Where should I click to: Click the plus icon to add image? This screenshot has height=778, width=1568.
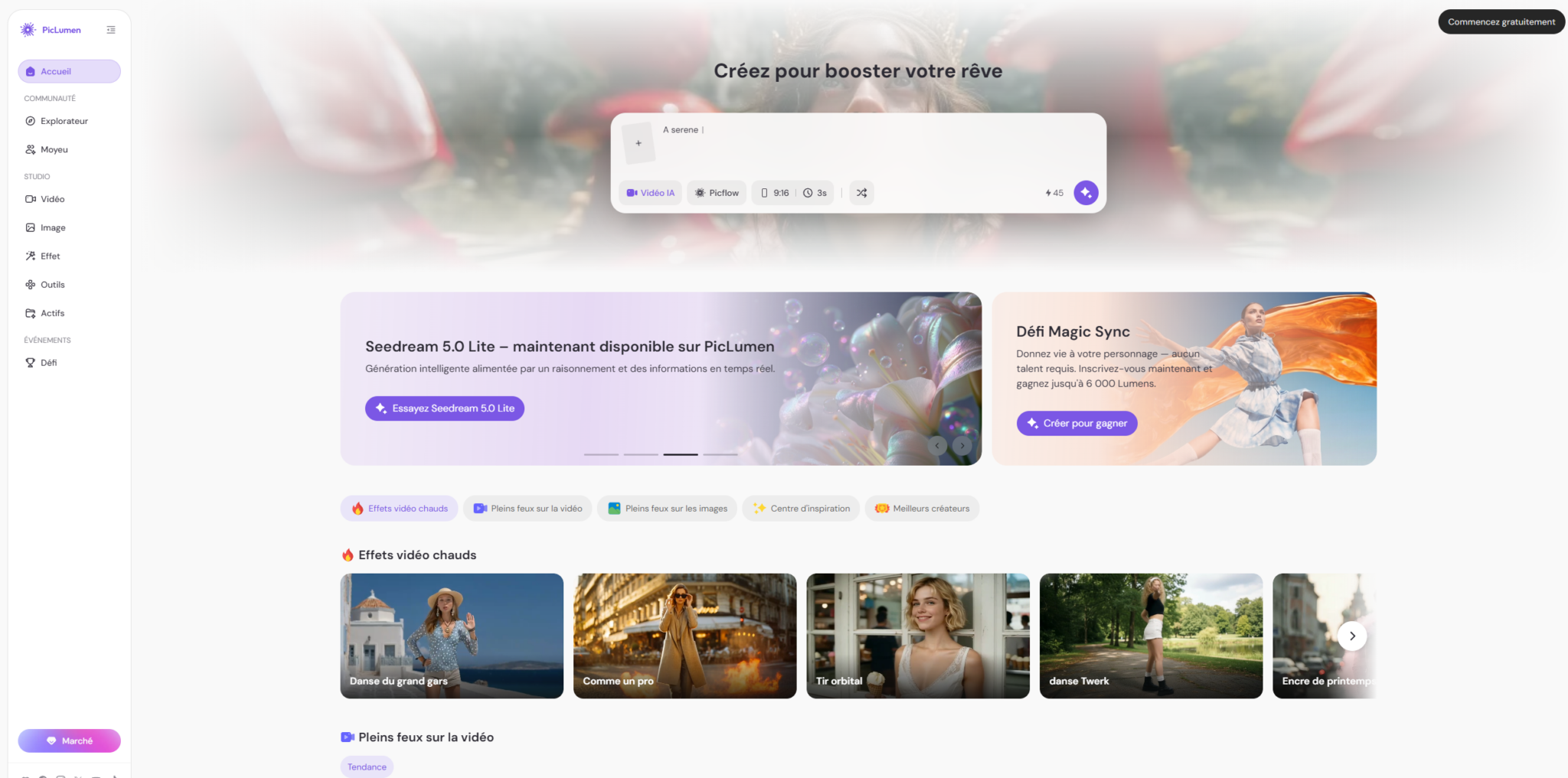point(639,143)
